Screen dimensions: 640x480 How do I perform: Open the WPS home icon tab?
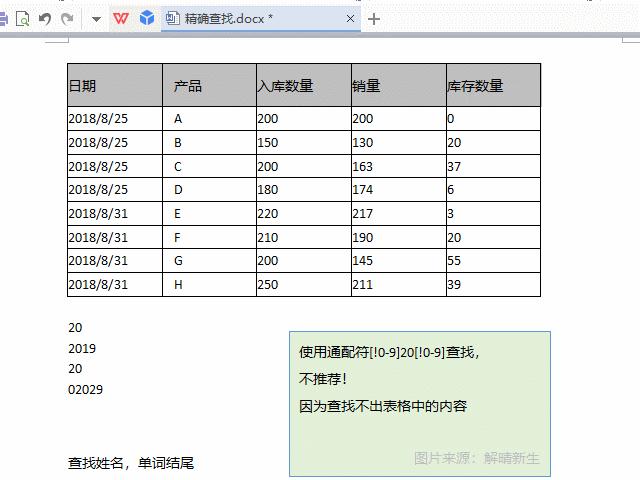pos(121,18)
